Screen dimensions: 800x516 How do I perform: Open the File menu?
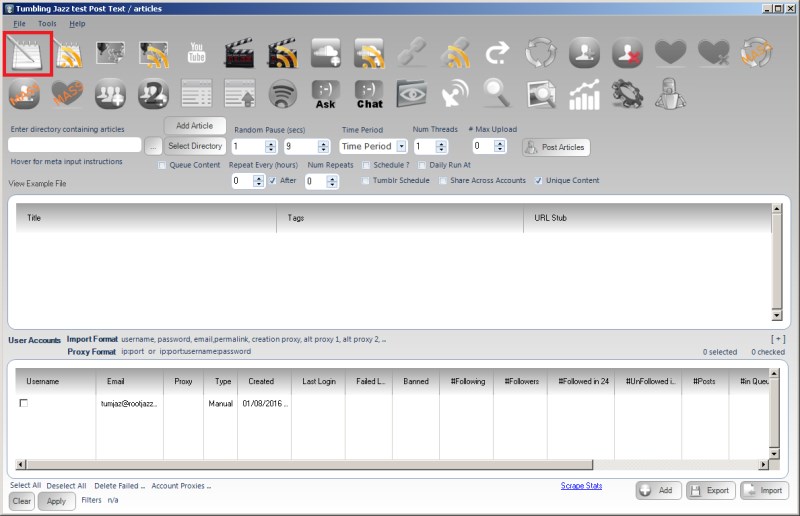19,23
